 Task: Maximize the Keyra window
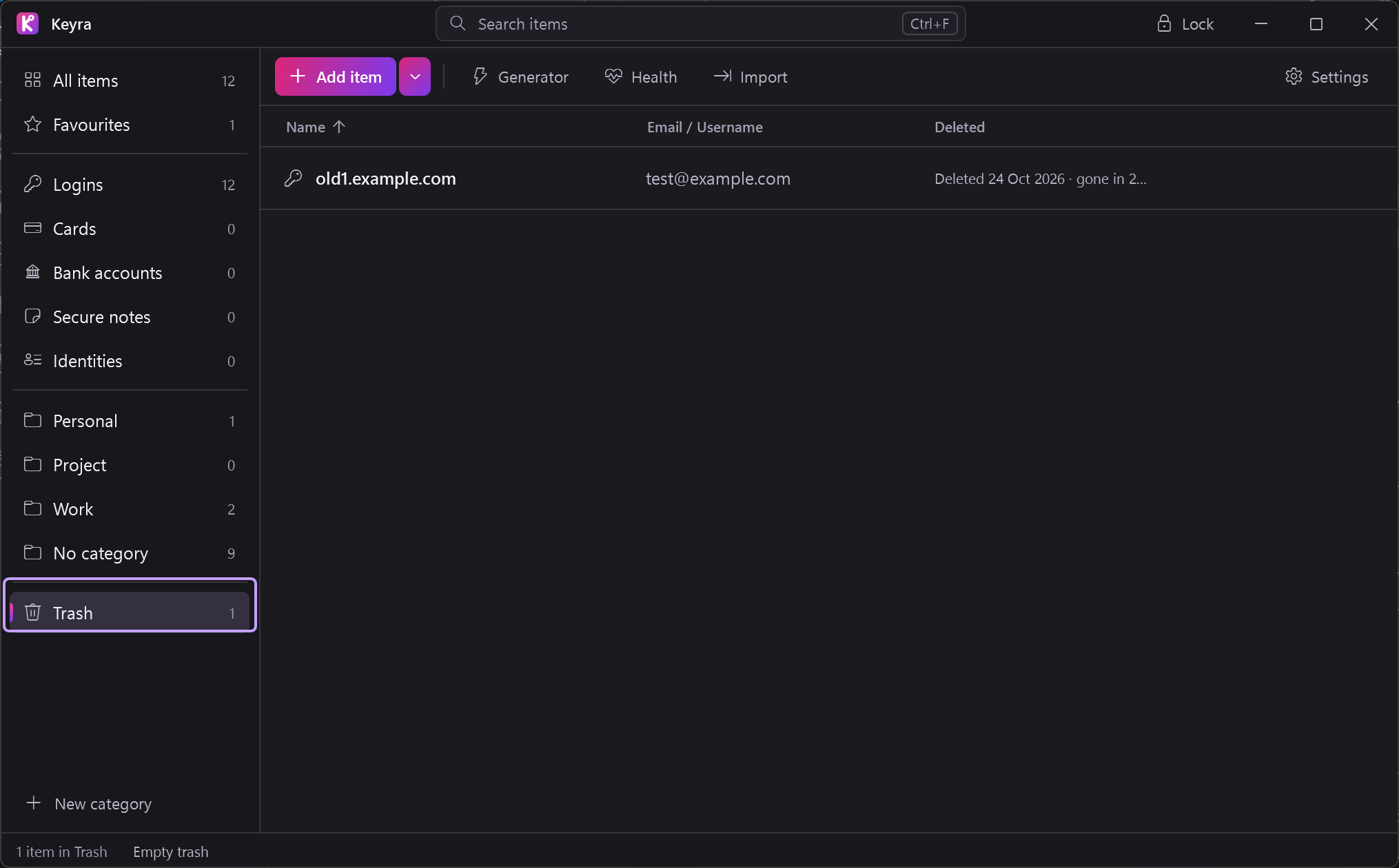pyautogui.click(x=1316, y=24)
